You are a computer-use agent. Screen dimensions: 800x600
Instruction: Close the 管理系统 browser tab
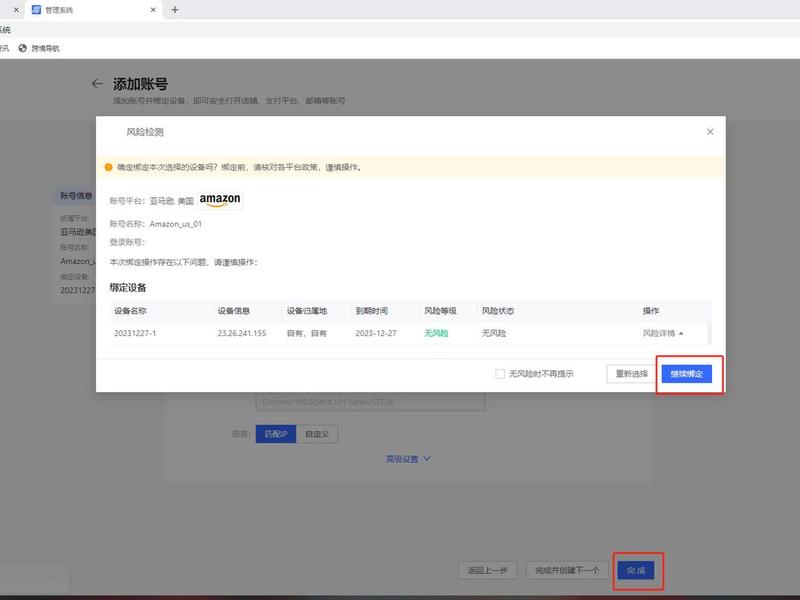153,10
